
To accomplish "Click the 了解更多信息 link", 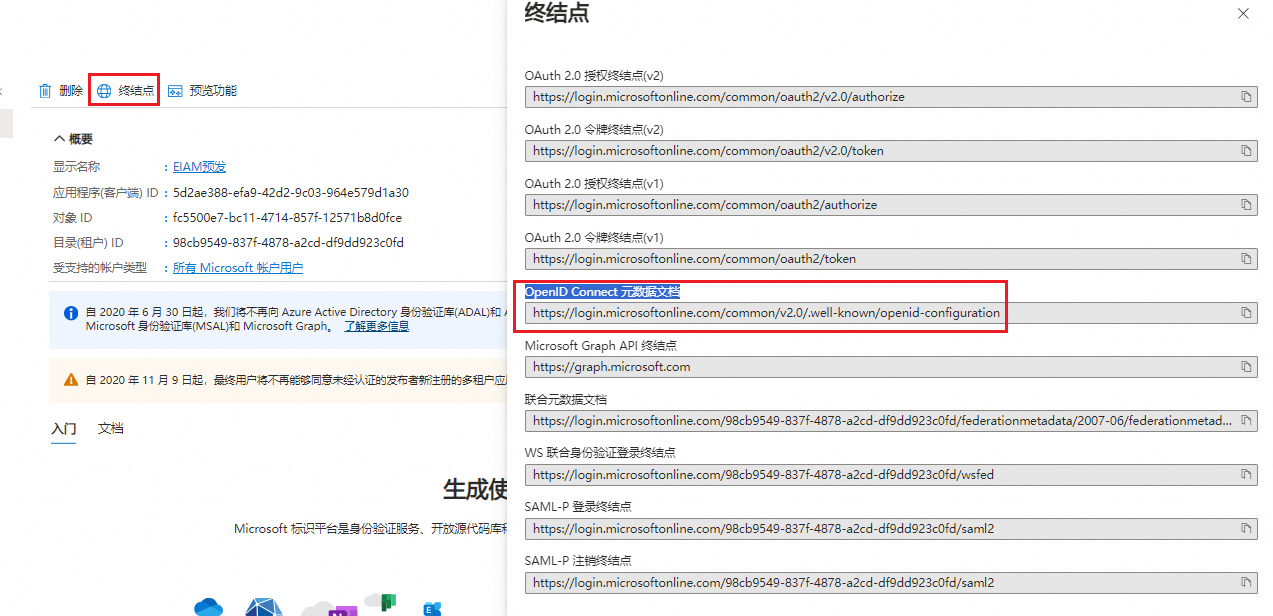I will [377, 326].
